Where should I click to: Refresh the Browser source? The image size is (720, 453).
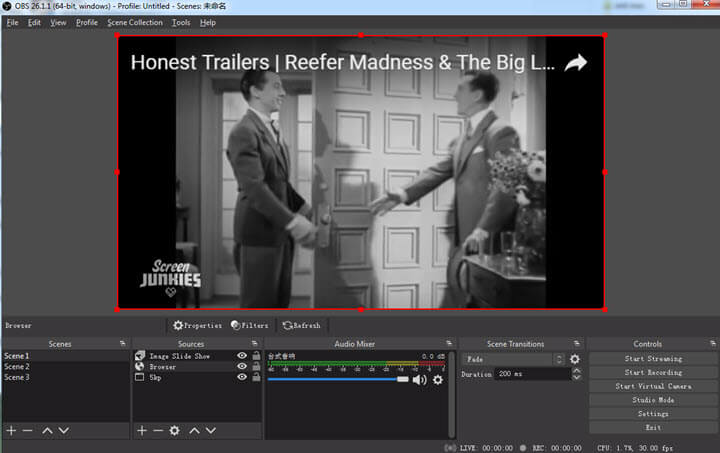(301, 325)
